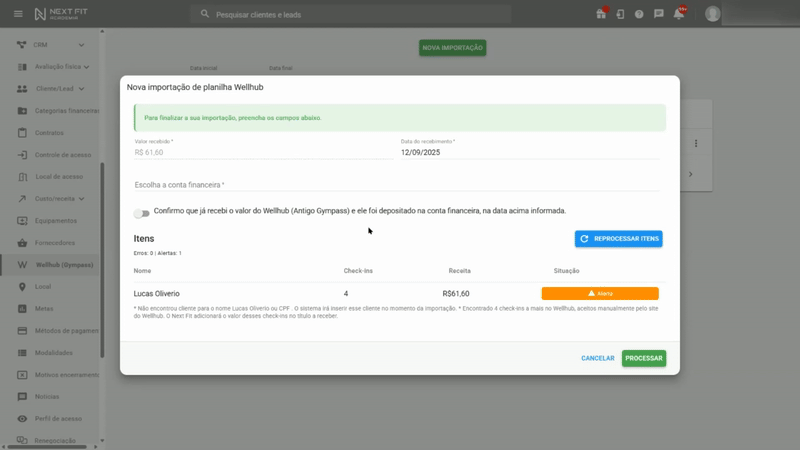Click the Data do recebimento field
Image resolution: width=800 pixels, height=450 pixels.
click(x=530, y=152)
